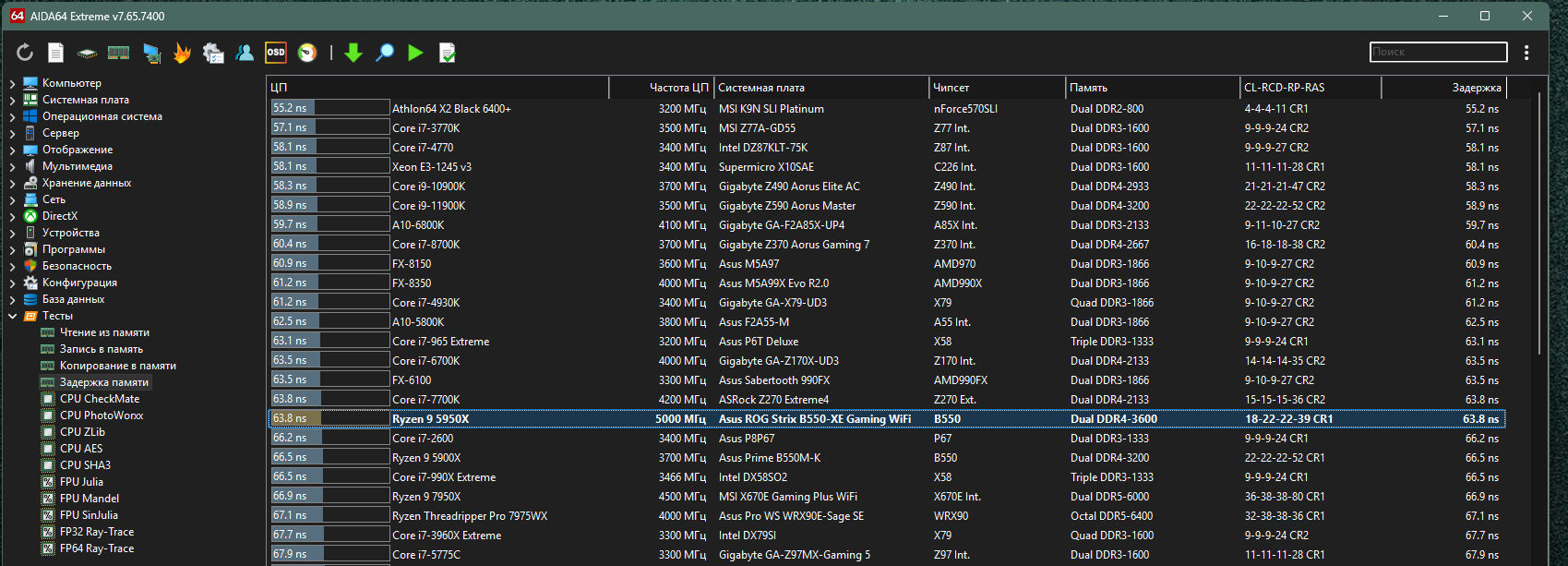Open the FPU Mandel test
Screen dimensions: 1568x566
coord(90,499)
